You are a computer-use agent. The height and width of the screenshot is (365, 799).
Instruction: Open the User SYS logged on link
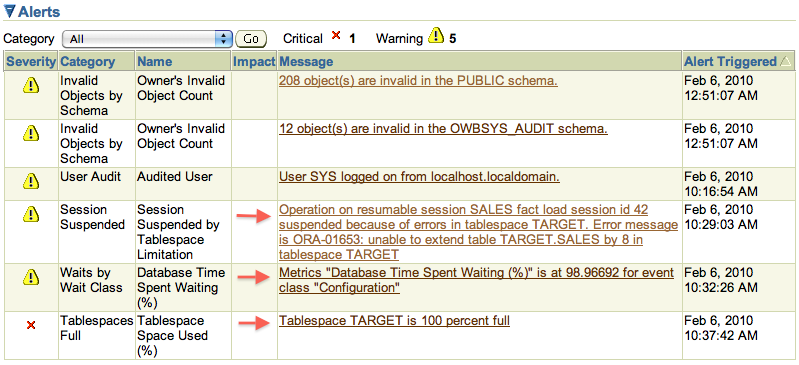(419, 177)
